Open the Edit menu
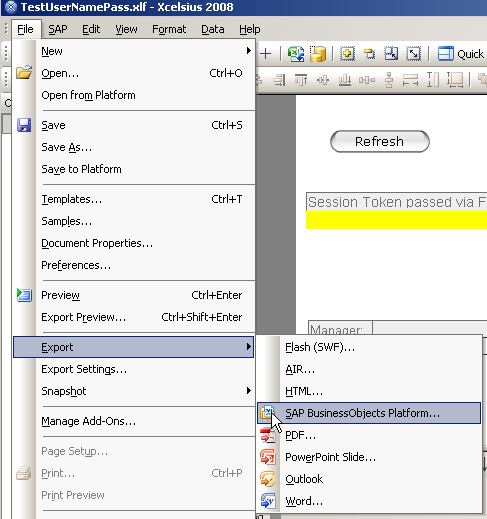The width and height of the screenshot is (487, 519). coord(91,29)
